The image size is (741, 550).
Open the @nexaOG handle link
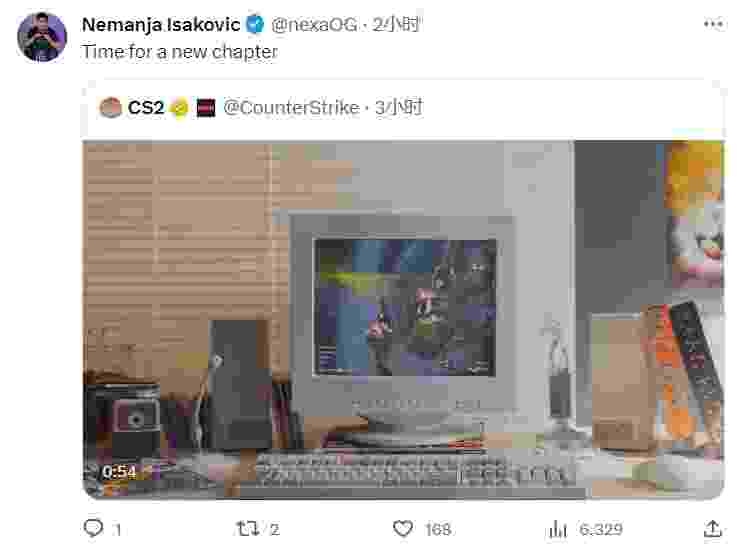click(x=314, y=25)
